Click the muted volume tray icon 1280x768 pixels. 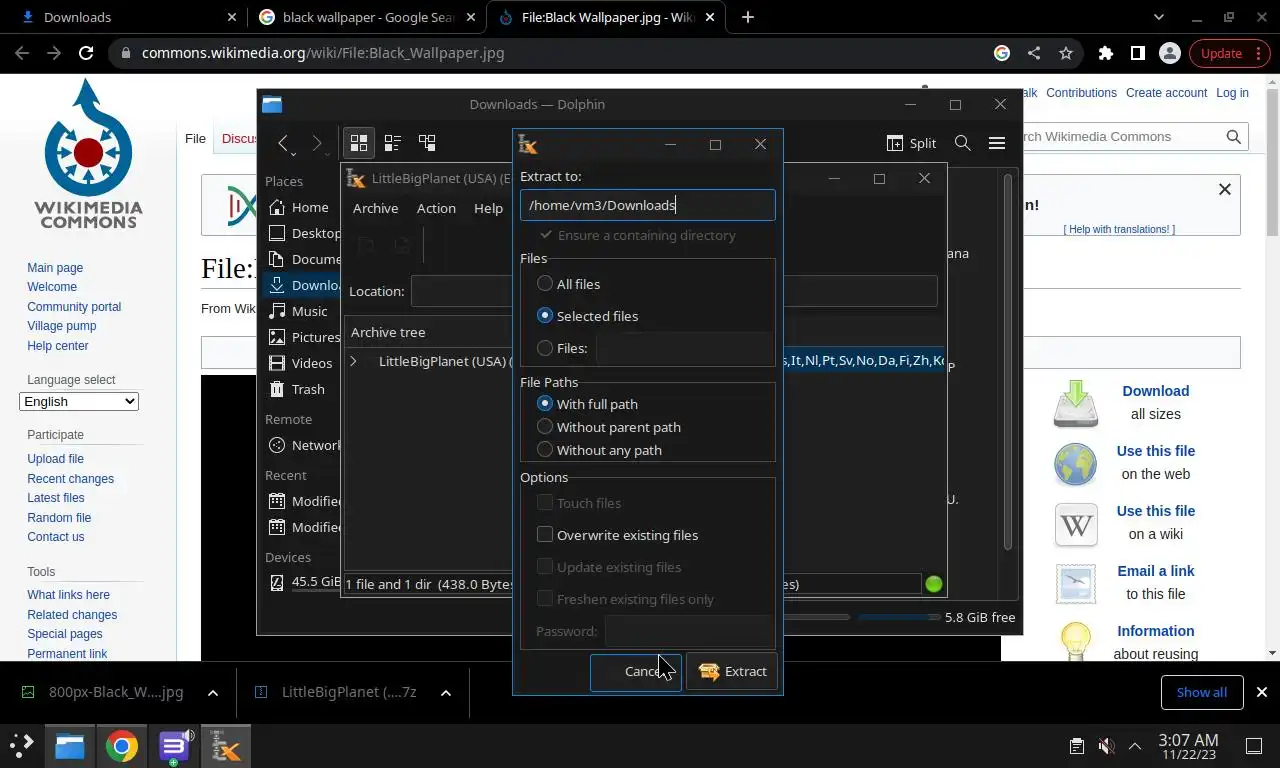[x=1106, y=746]
